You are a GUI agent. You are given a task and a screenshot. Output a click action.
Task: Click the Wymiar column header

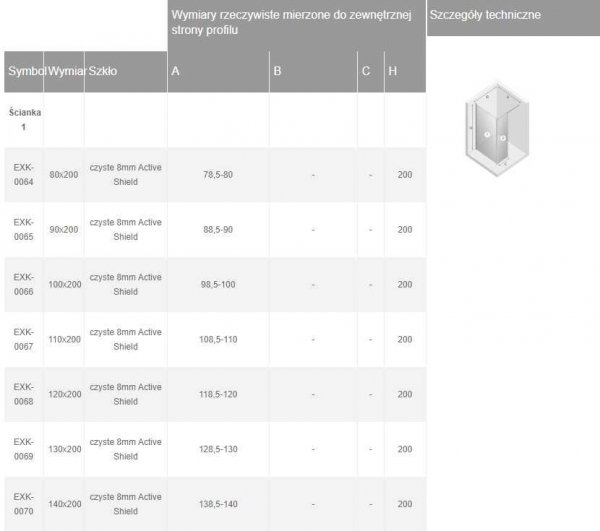click(x=65, y=72)
